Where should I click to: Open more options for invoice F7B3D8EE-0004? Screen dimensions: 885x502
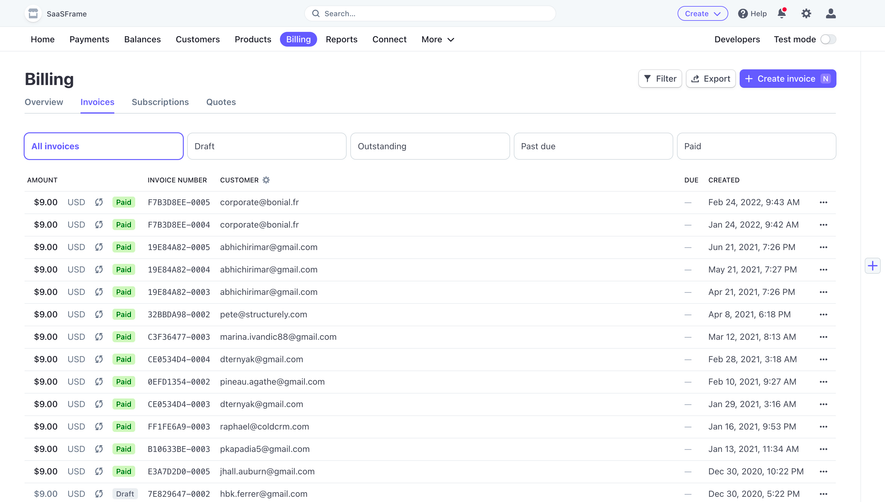point(823,225)
